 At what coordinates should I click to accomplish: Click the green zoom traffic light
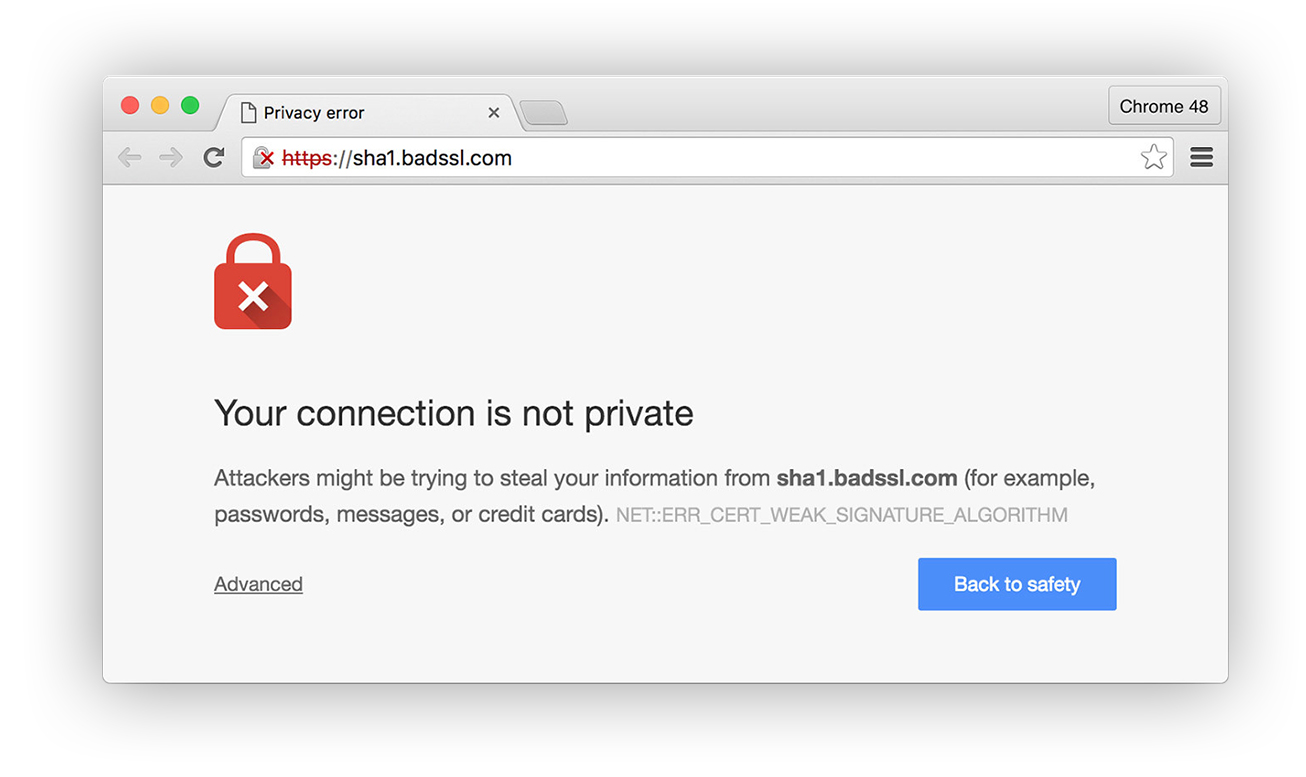(x=190, y=104)
